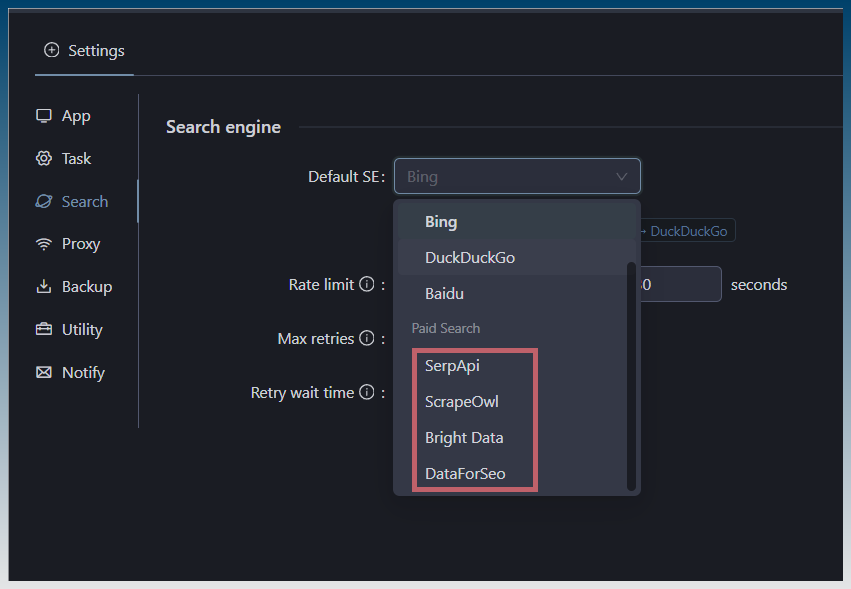Select the Bright Data option
851x589 pixels.
[x=464, y=438]
